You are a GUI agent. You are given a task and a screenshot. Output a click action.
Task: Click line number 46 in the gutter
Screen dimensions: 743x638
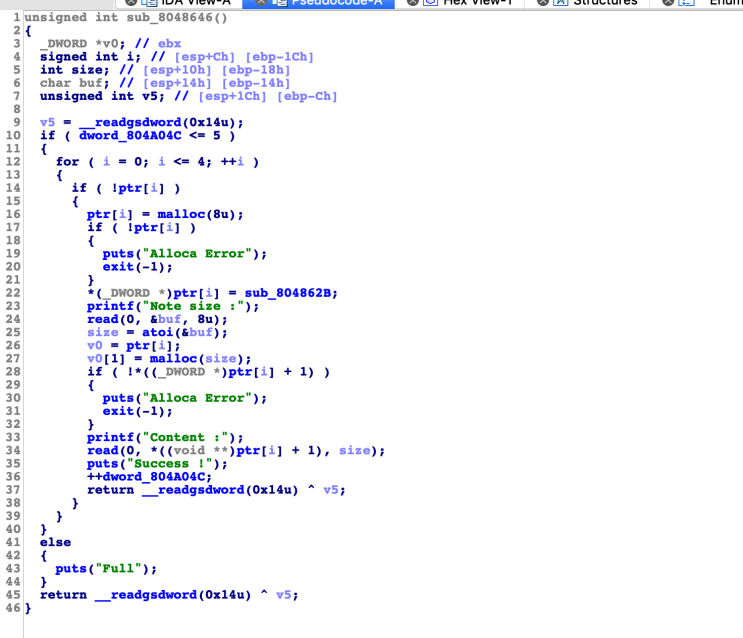(13, 608)
